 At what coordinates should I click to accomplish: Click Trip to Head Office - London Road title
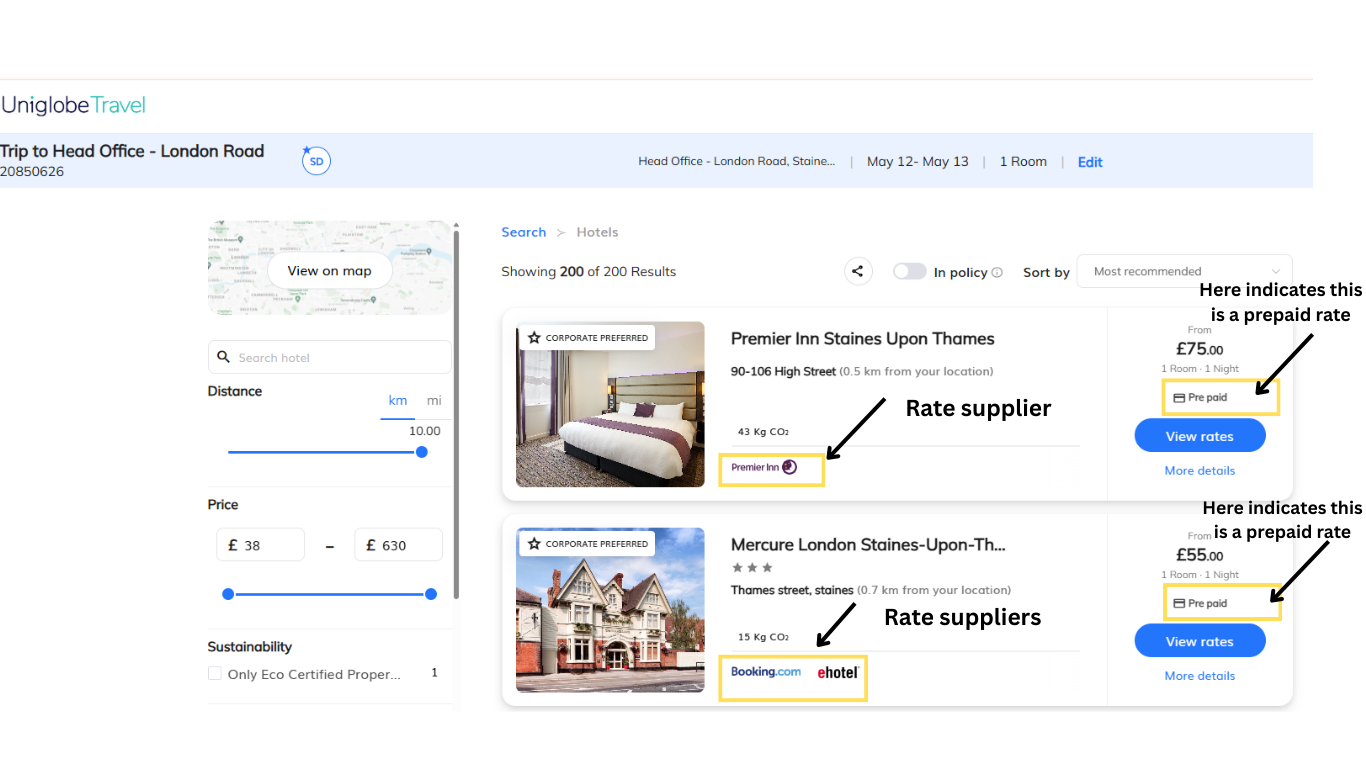pyautogui.click(x=132, y=151)
